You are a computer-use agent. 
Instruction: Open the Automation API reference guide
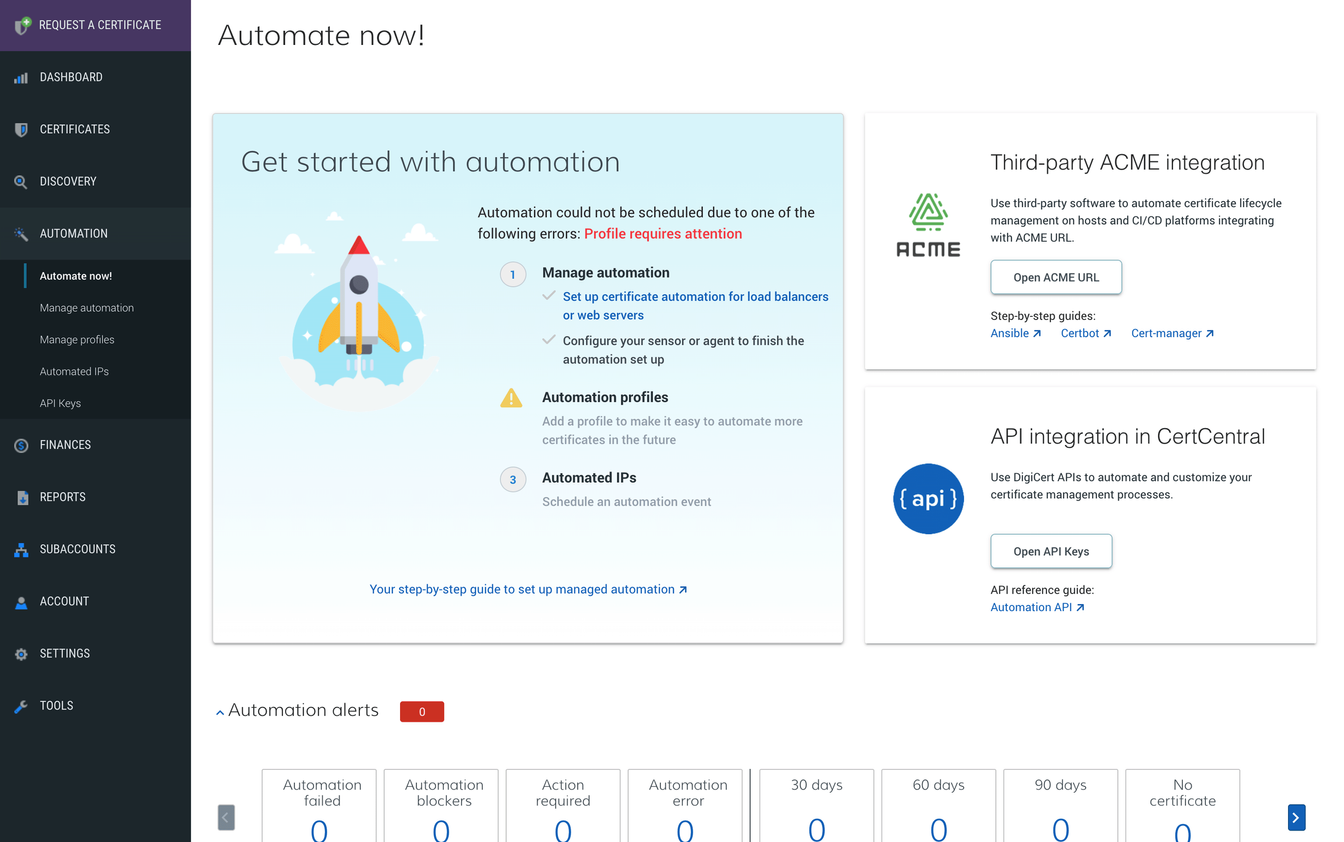click(1031, 607)
